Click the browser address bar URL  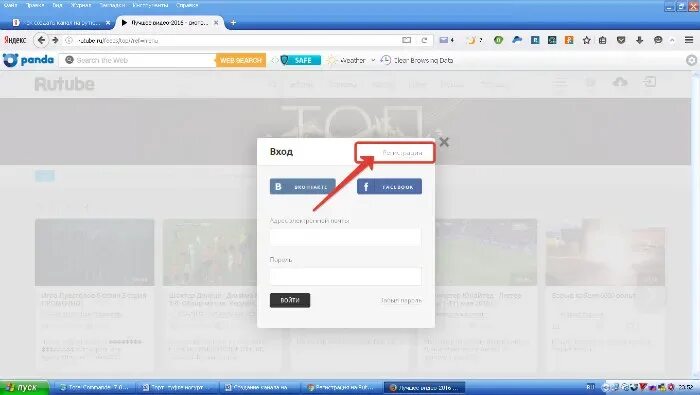tap(118, 40)
